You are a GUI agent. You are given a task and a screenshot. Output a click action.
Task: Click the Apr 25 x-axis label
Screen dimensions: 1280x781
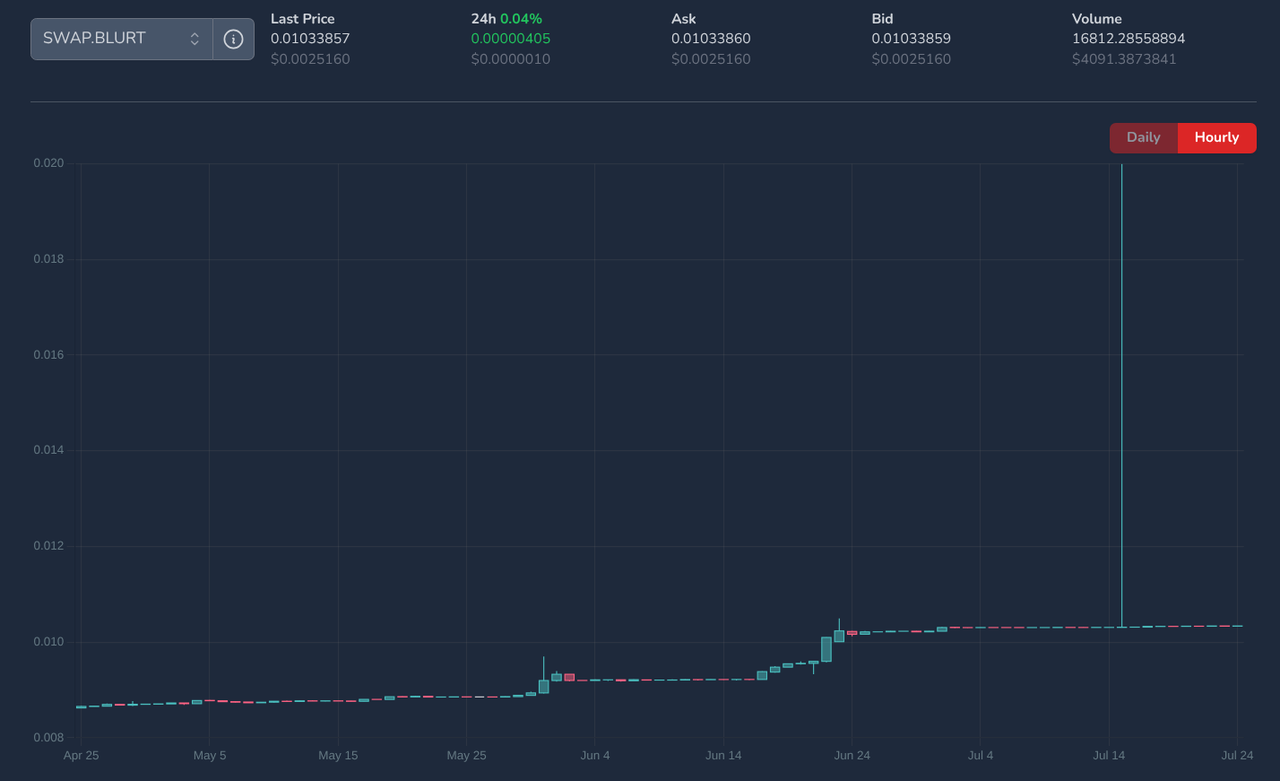81,755
